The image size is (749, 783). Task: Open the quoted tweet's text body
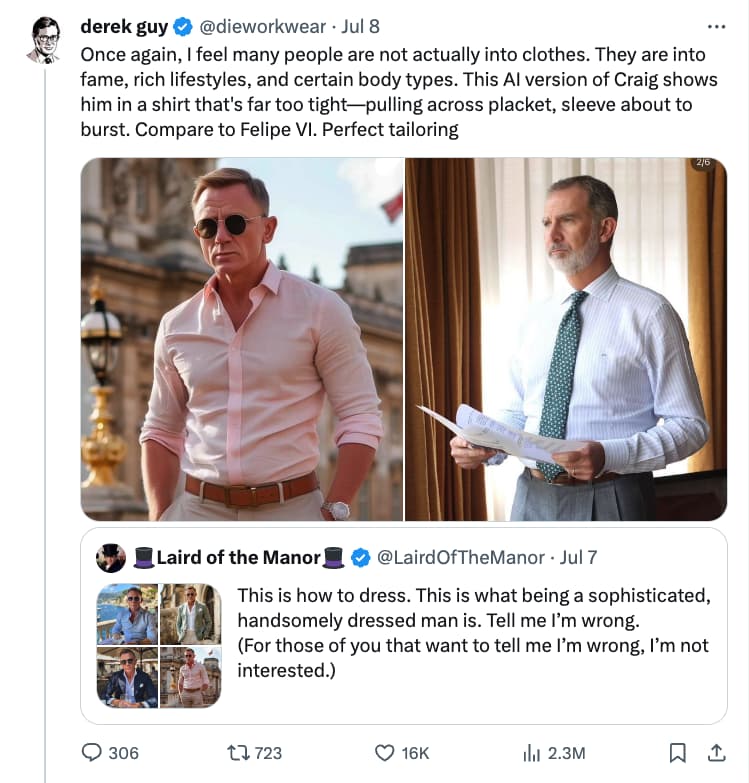473,633
